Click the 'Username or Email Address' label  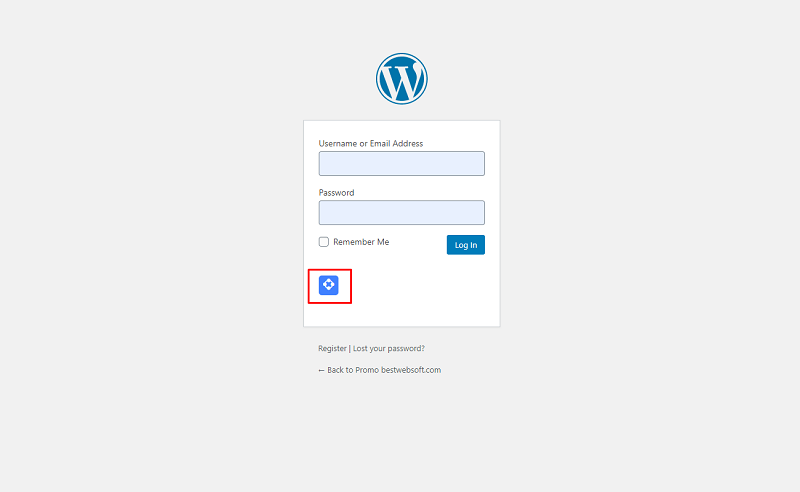coord(371,143)
